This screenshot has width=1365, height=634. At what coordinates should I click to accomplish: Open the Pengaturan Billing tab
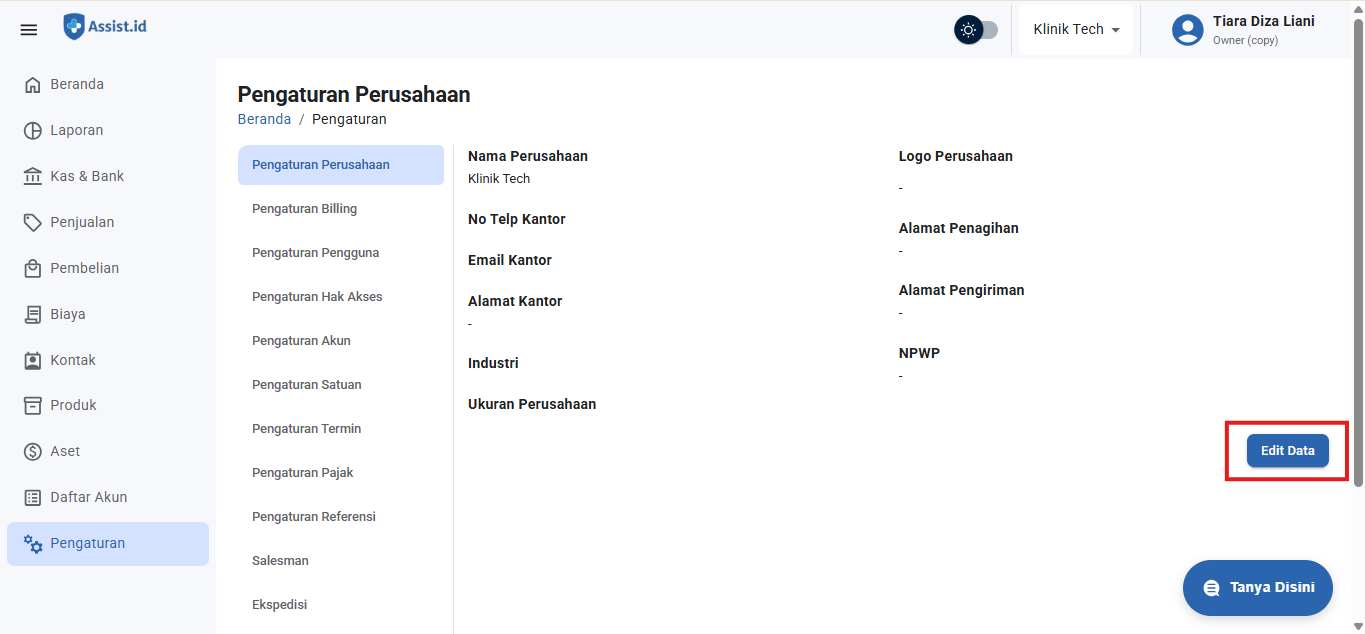(x=304, y=209)
